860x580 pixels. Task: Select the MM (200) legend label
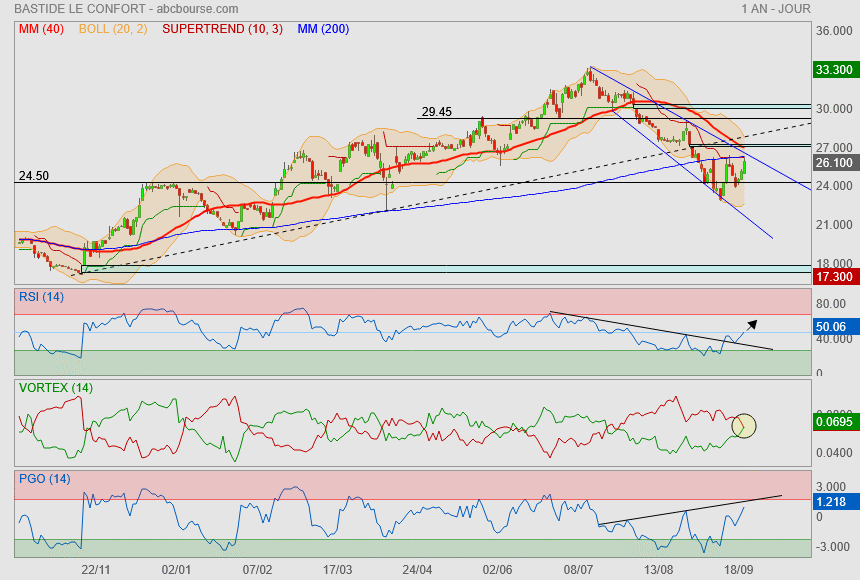click(x=321, y=29)
